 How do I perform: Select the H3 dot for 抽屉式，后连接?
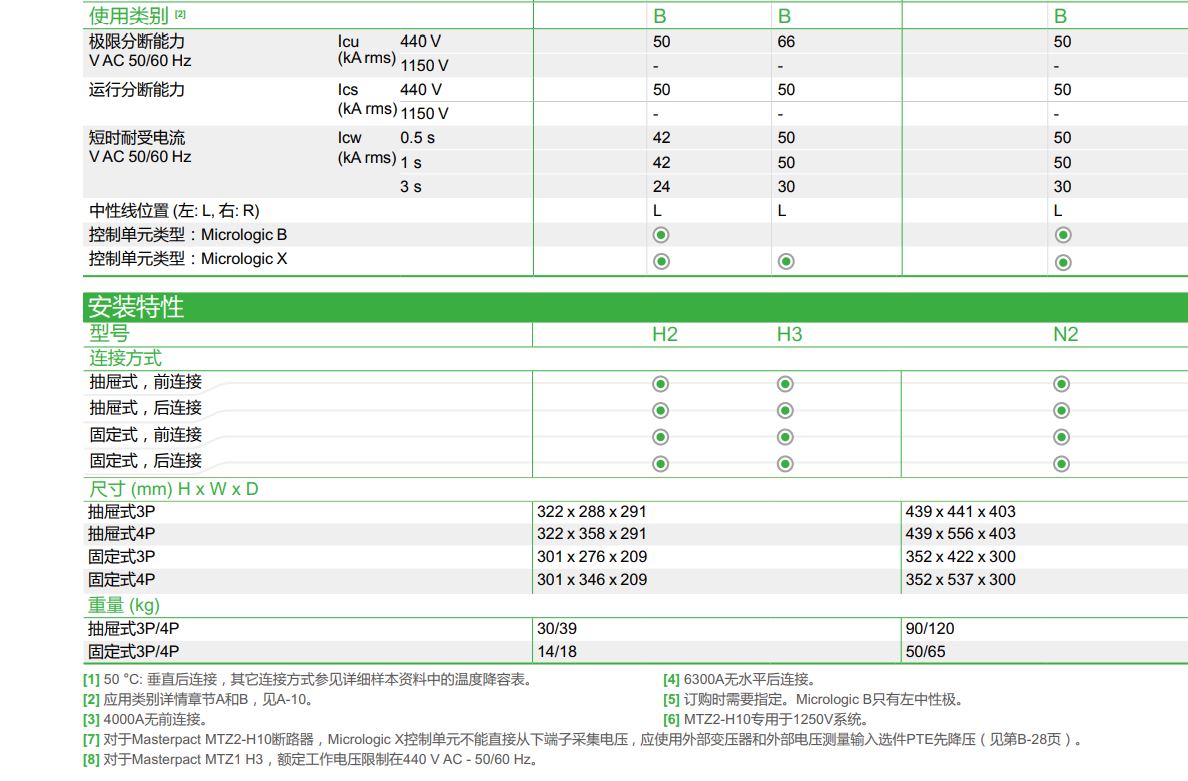pyautogui.click(x=786, y=411)
